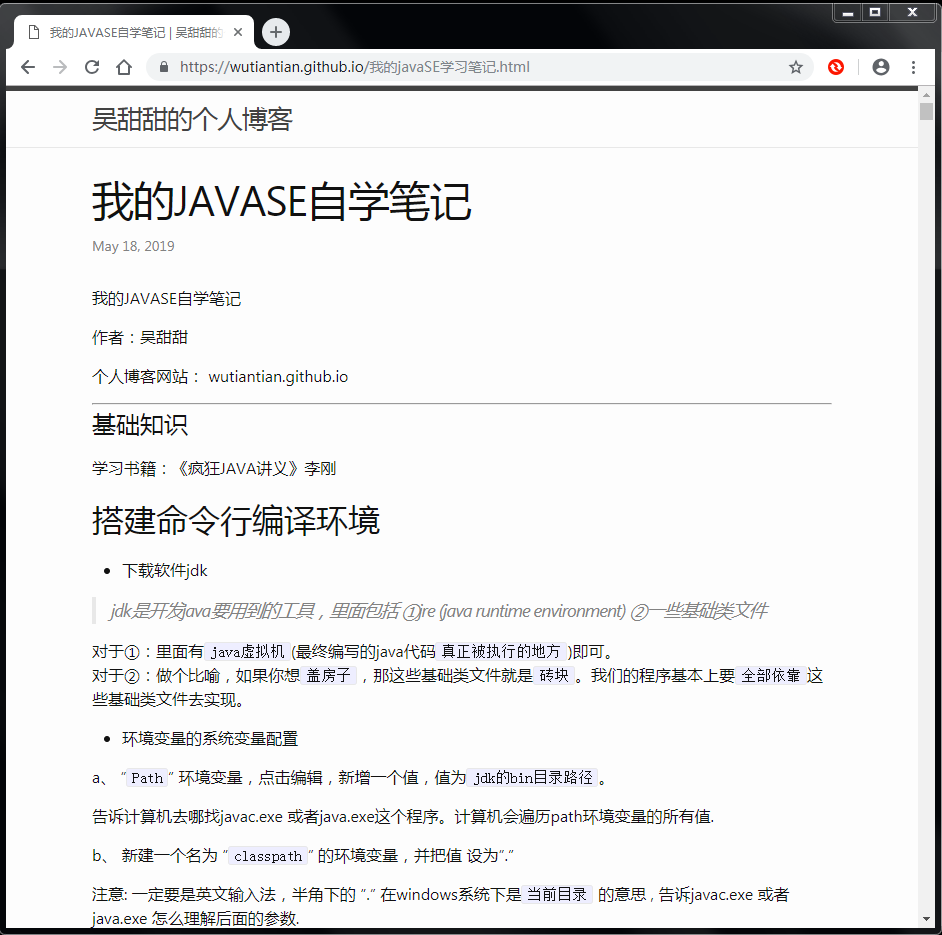Click the line 学习书籍：《疯狂JAVA讲义》李刚
The width and height of the screenshot is (942, 935).
[214, 469]
